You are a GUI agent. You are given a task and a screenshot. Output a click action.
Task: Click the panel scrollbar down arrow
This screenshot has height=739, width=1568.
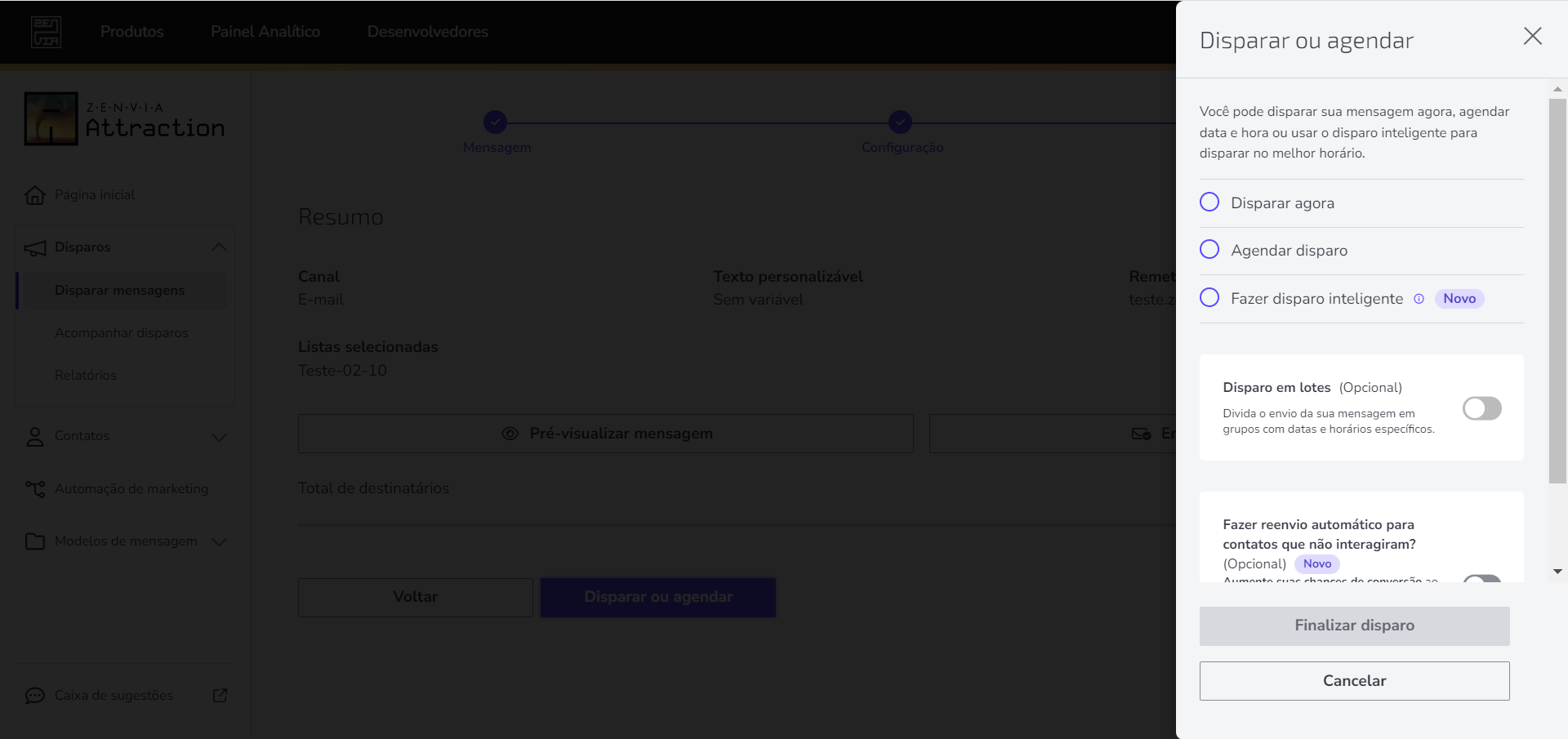1557,572
